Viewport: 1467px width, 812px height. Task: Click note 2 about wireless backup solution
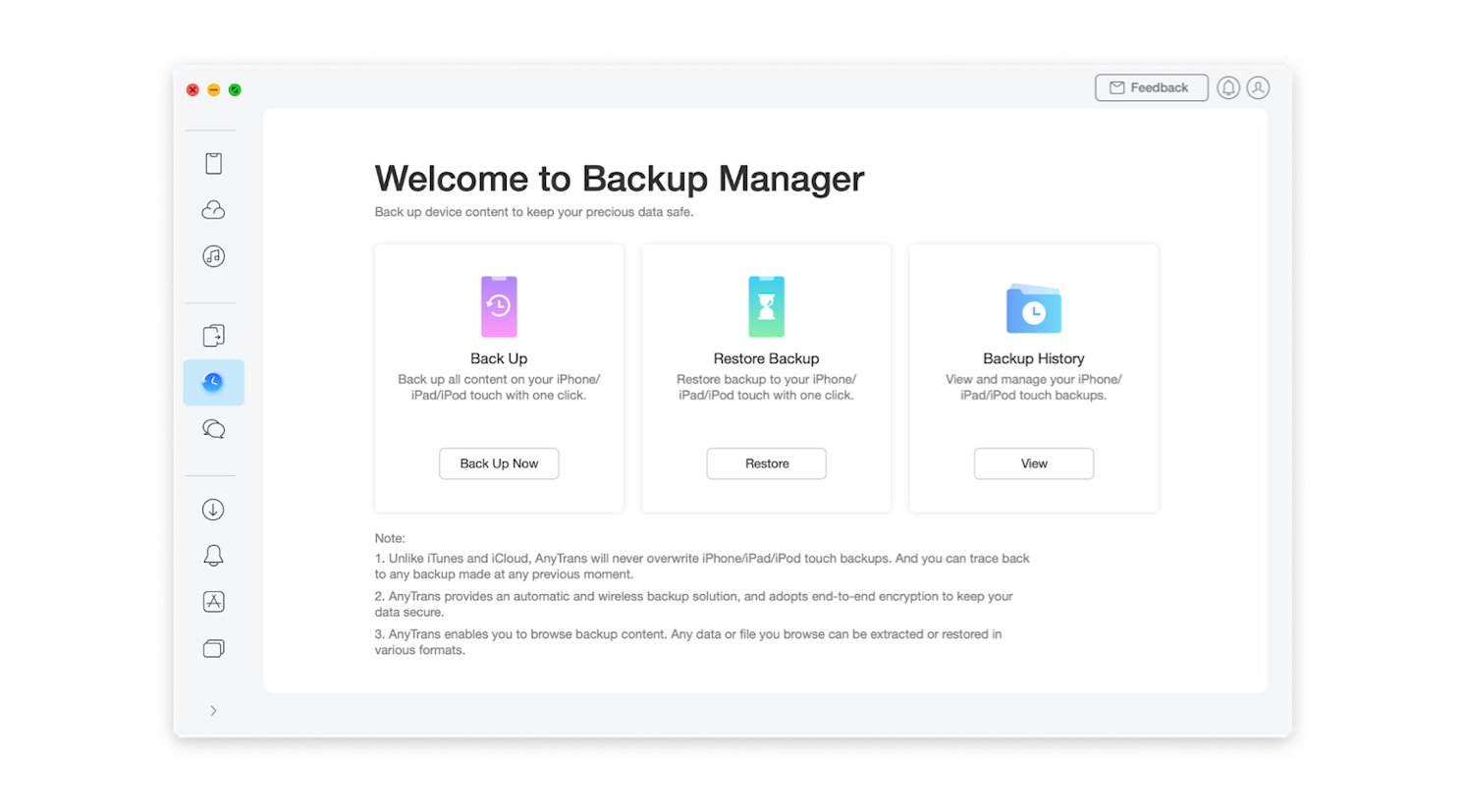[693, 604]
